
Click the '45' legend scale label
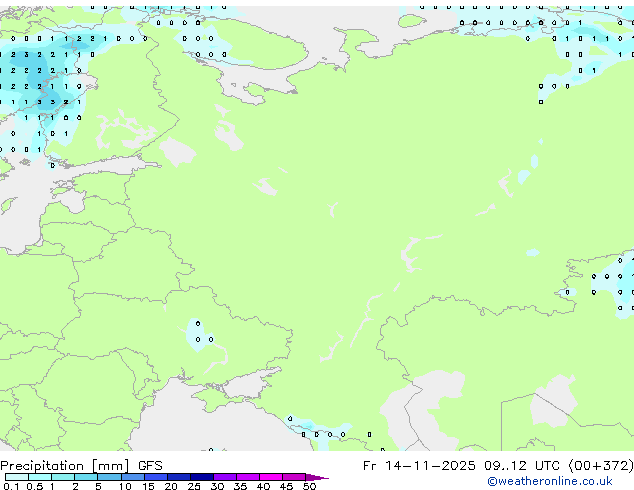286,486
